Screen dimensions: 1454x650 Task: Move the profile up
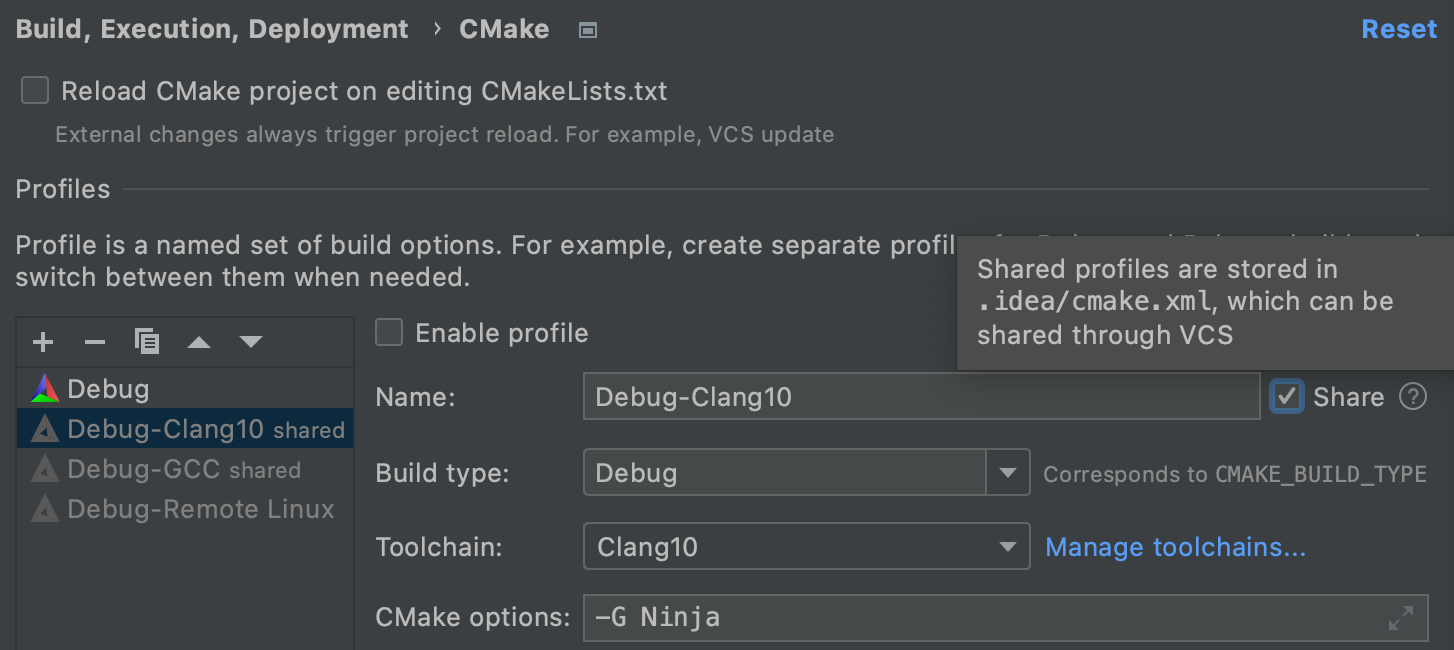[199, 343]
